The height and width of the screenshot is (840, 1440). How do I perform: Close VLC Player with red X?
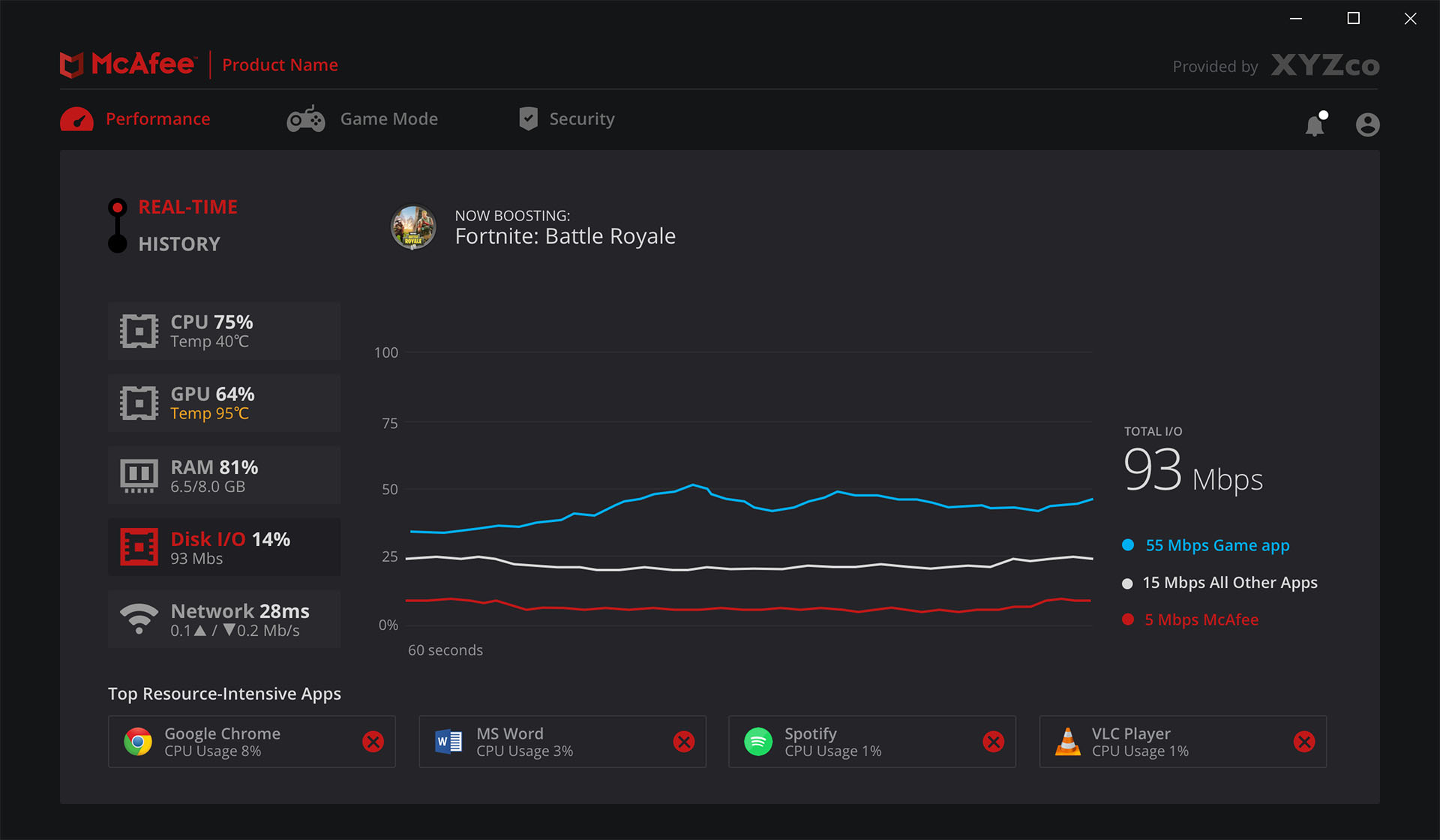pyautogui.click(x=1304, y=742)
